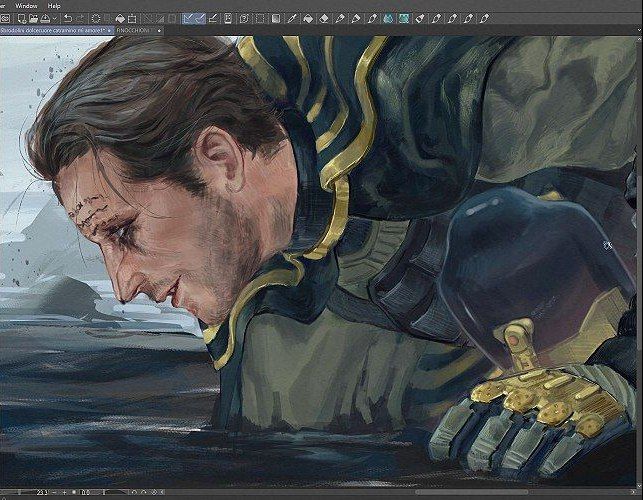Click the shaded square icon before eyedropper
Viewport: 643px width, 500px height.
tap(276, 18)
